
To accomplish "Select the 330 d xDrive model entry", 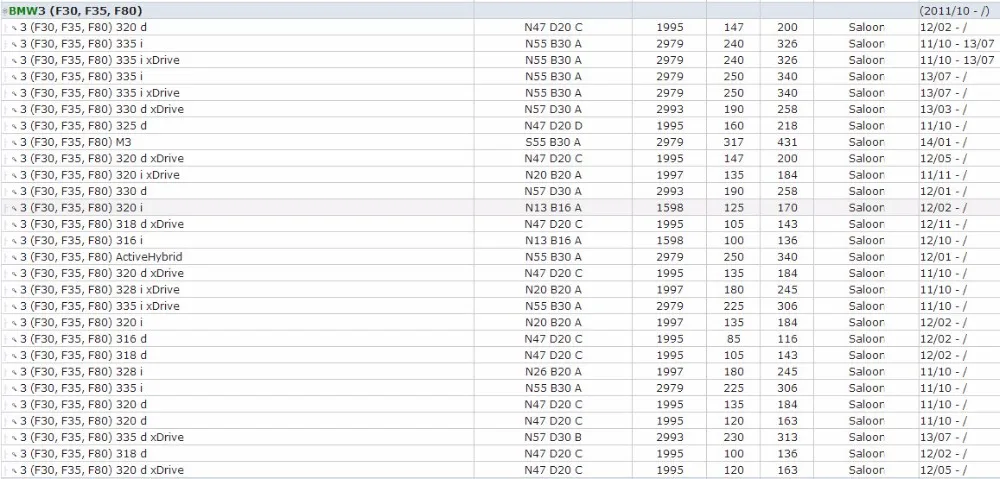I will coord(102,109).
